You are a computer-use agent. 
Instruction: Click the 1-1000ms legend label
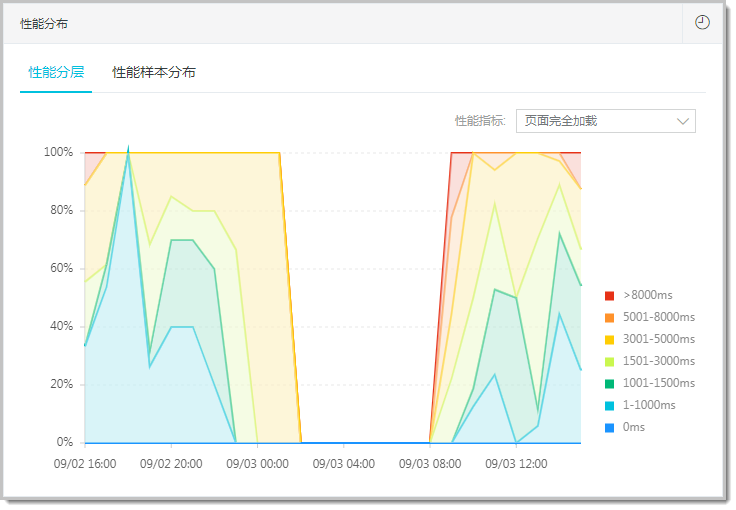(649, 405)
